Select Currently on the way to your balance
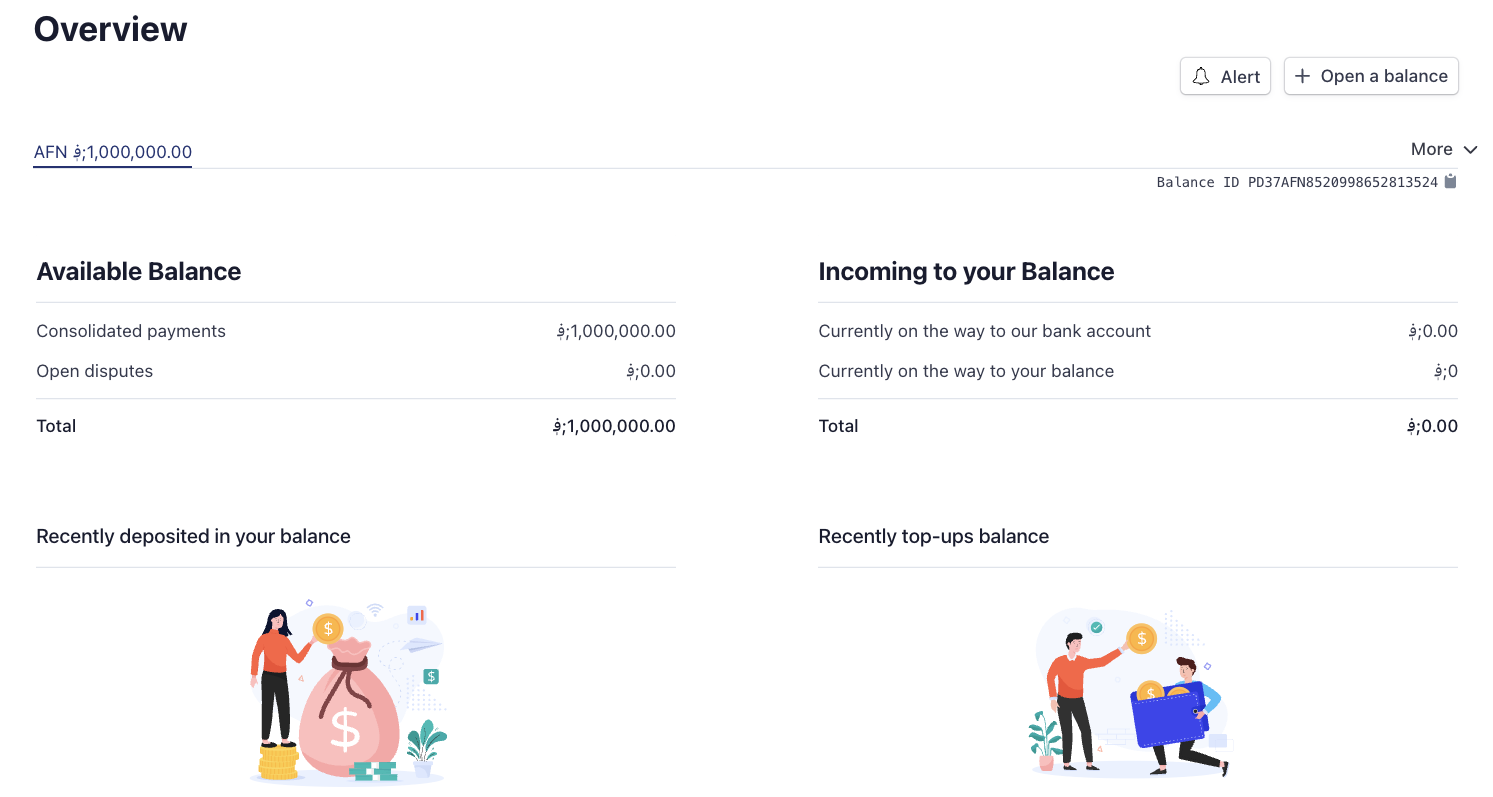Image resolution: width=1493 pixels, height=797 pixels. tap(966, 371)
